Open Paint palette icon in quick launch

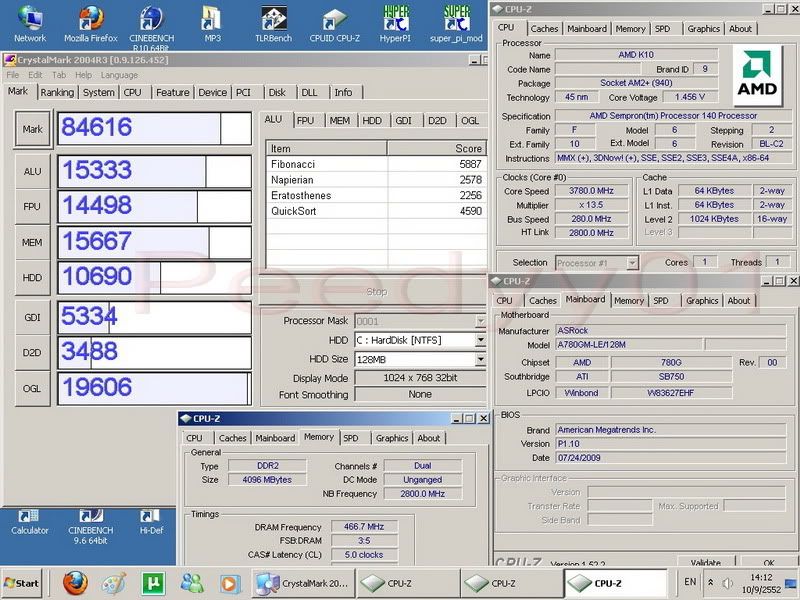(x=114, y=583)
